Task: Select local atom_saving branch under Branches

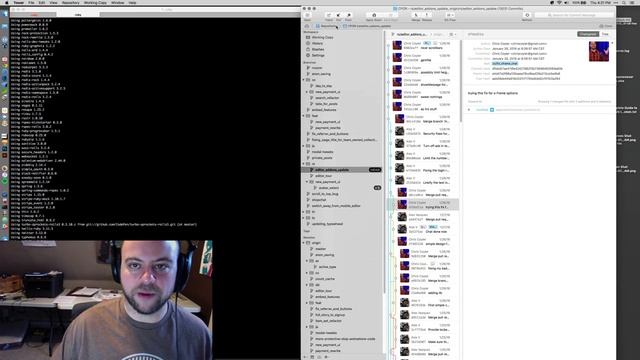Action: tap(321, 74)
